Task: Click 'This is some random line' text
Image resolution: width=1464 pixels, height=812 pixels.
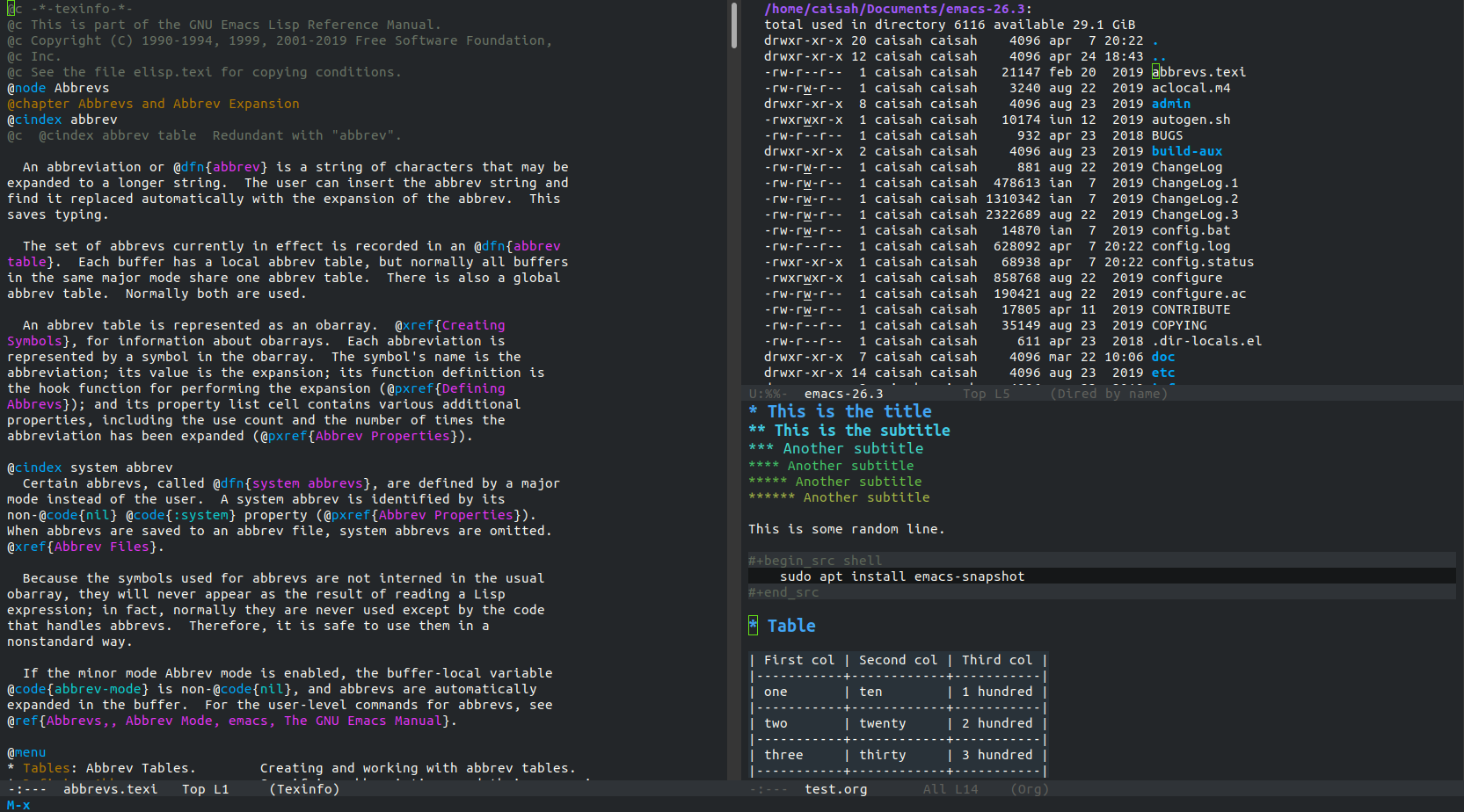Action: click(847, 529)
